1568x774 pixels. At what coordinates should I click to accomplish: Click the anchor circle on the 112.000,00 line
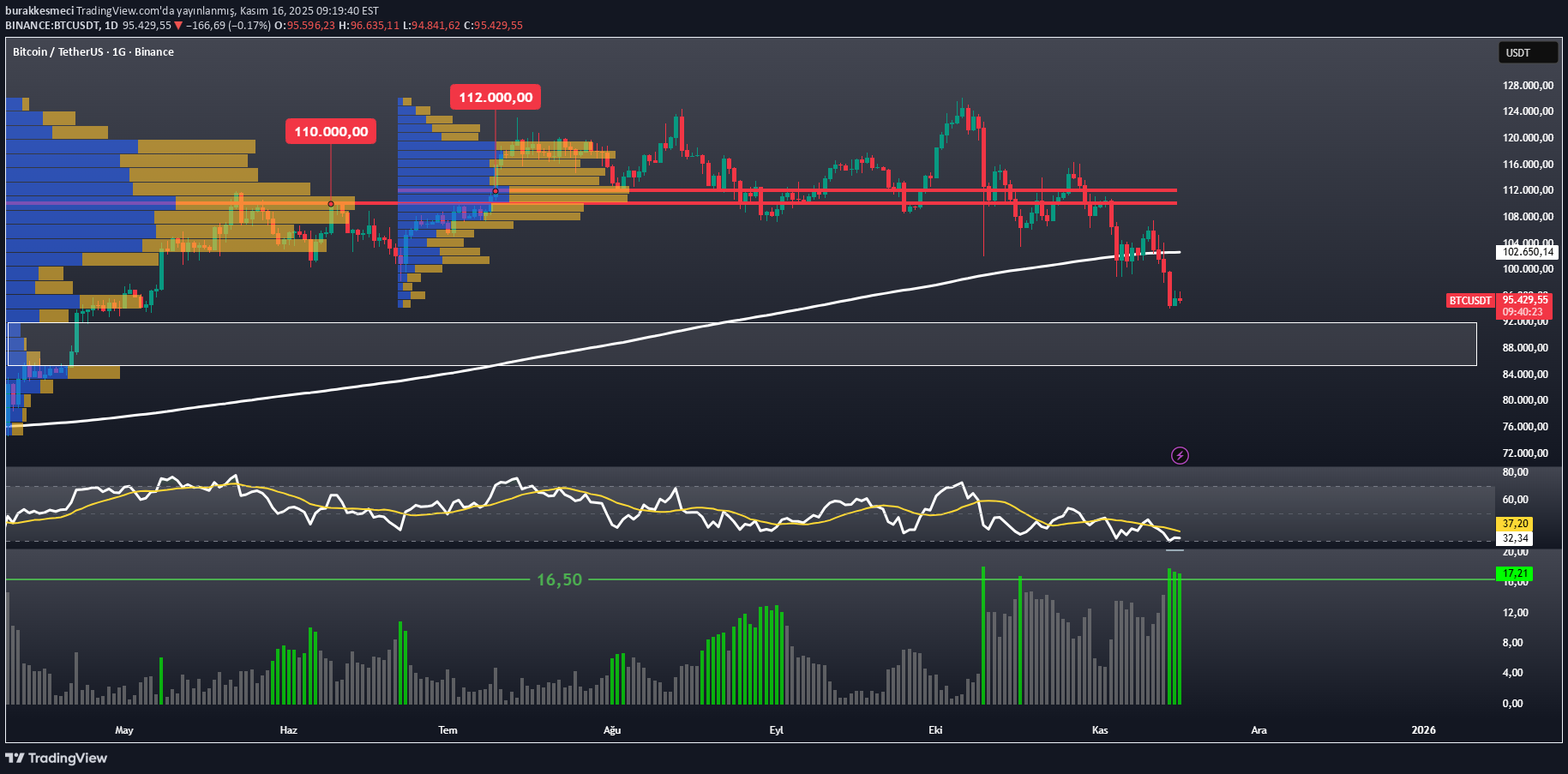point(496,191)
